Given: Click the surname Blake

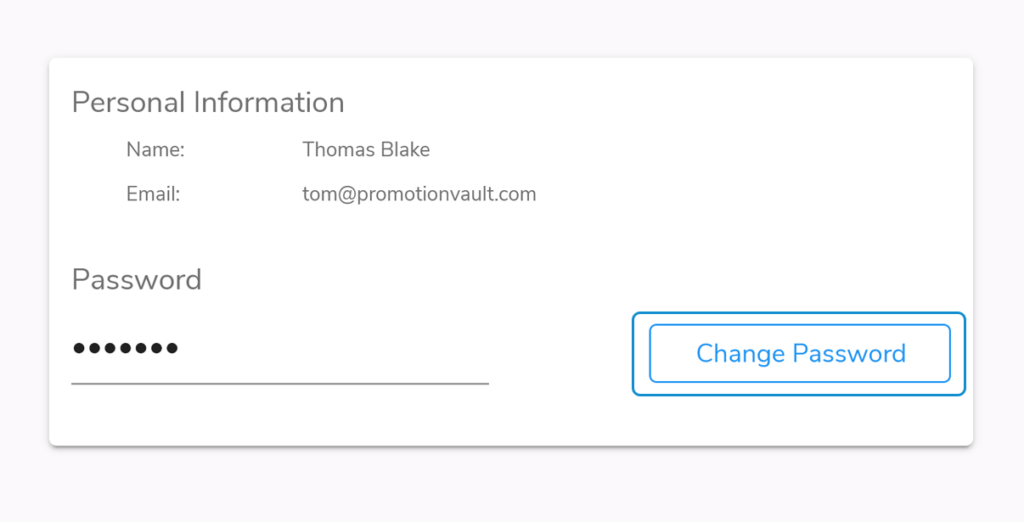Looking at the screenshot, I should tap(405, 150).
